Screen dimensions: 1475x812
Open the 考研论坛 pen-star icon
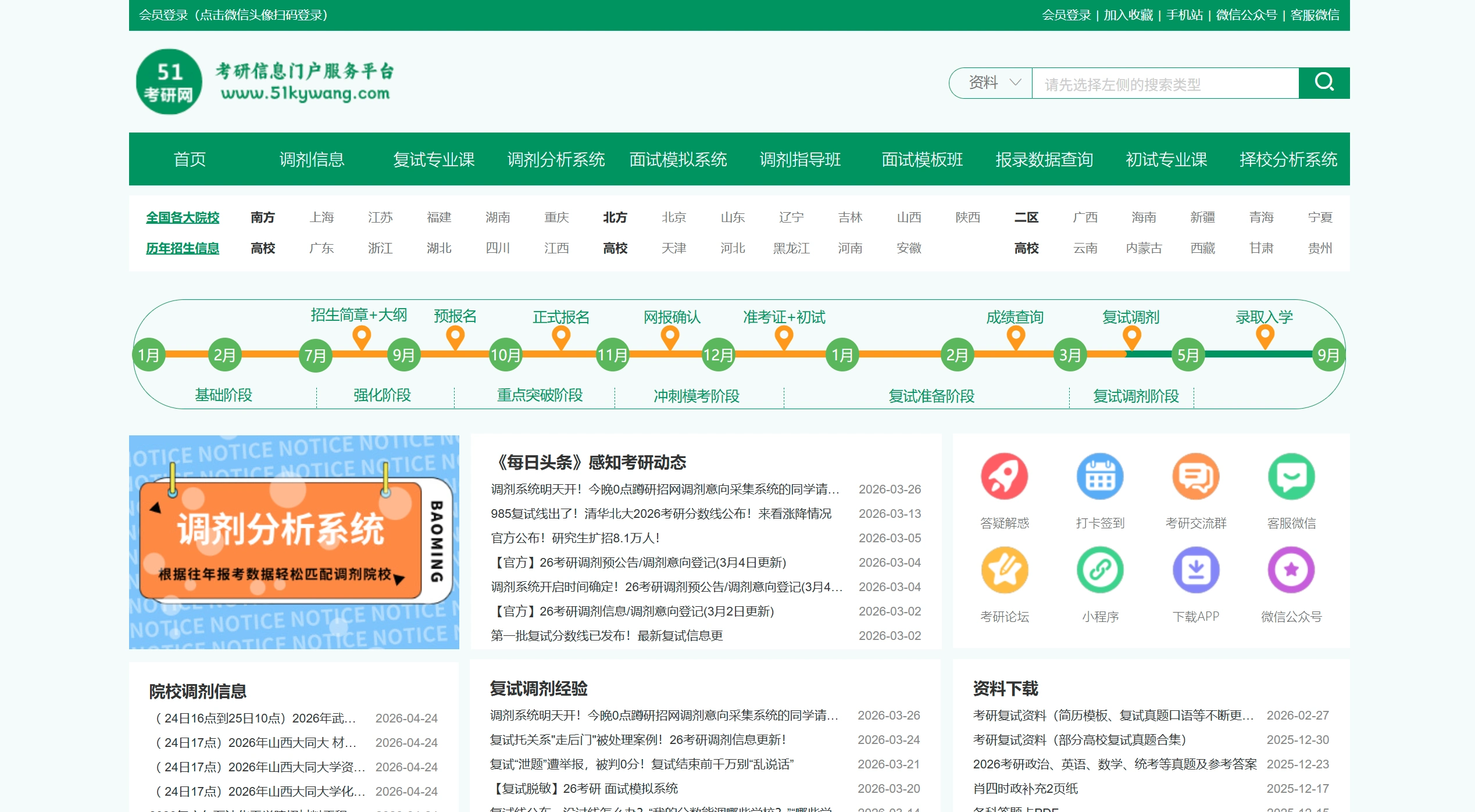1005,570
